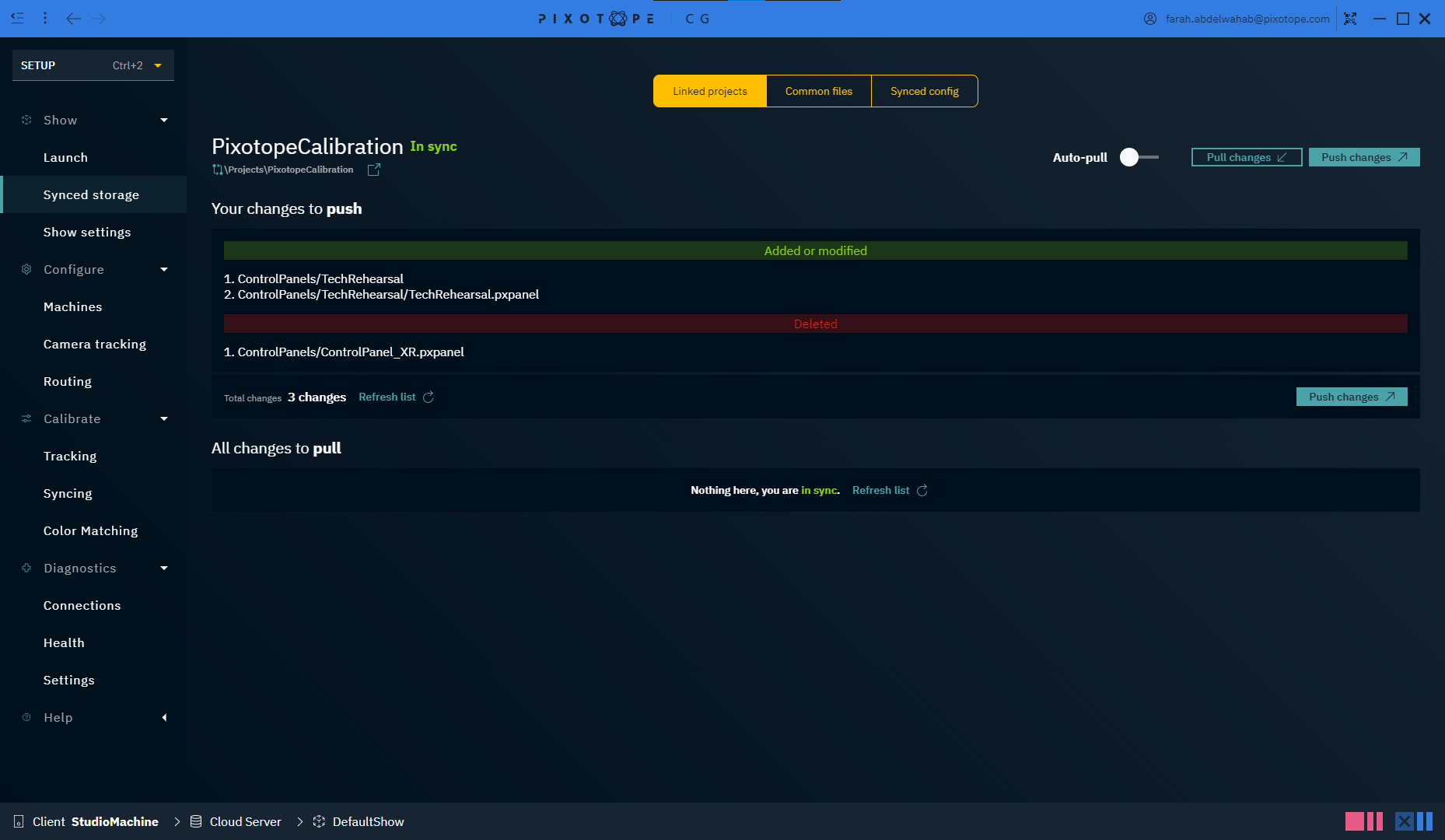The height and width of the screenshot is (840, 1445).
Task: Click the In sync status label
Action: pos(434,146)
